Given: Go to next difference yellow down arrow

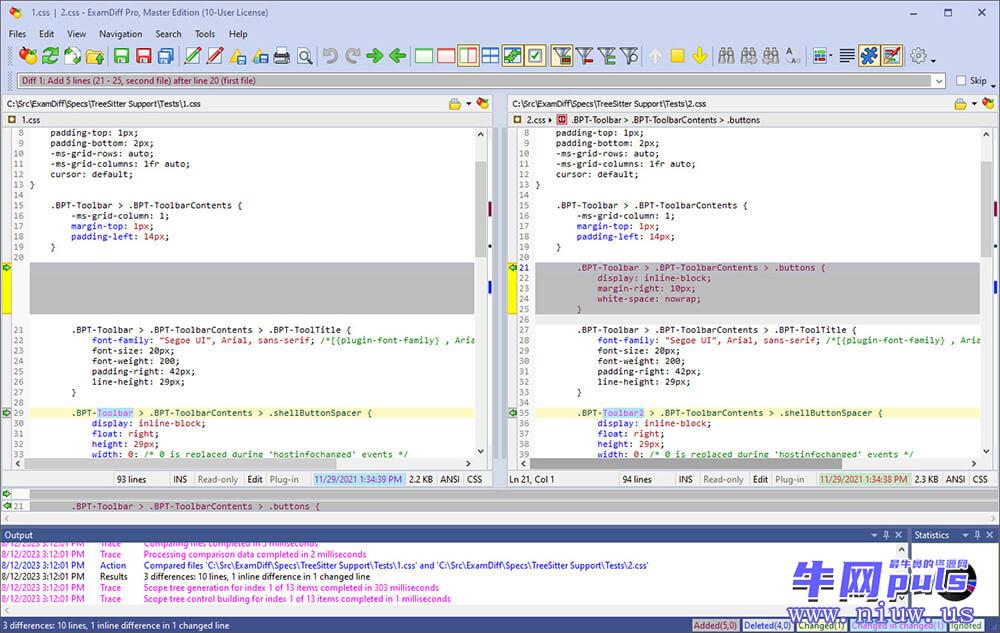Looking at the screenshot, I should pos(700,56).
